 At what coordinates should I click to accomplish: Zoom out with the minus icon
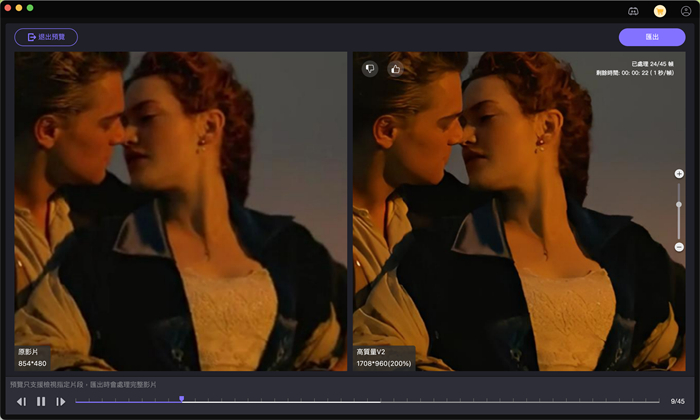pos(679,247)
